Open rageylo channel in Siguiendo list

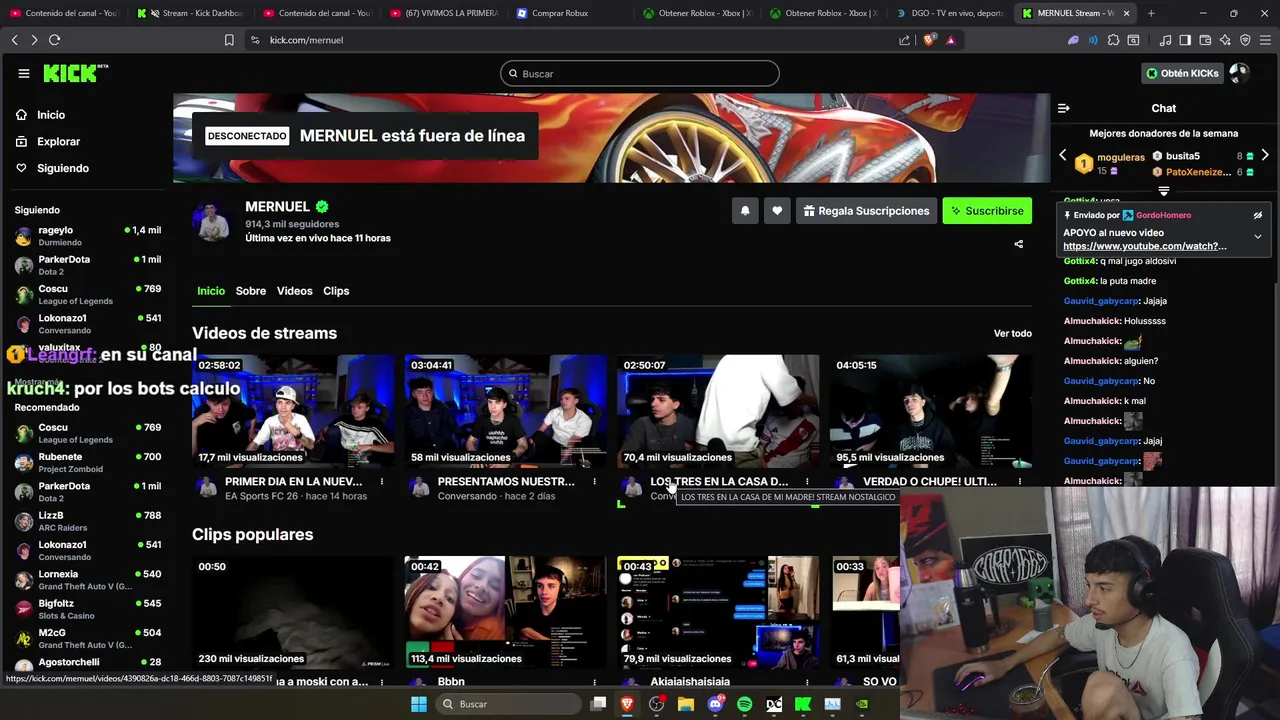(87, 236)
